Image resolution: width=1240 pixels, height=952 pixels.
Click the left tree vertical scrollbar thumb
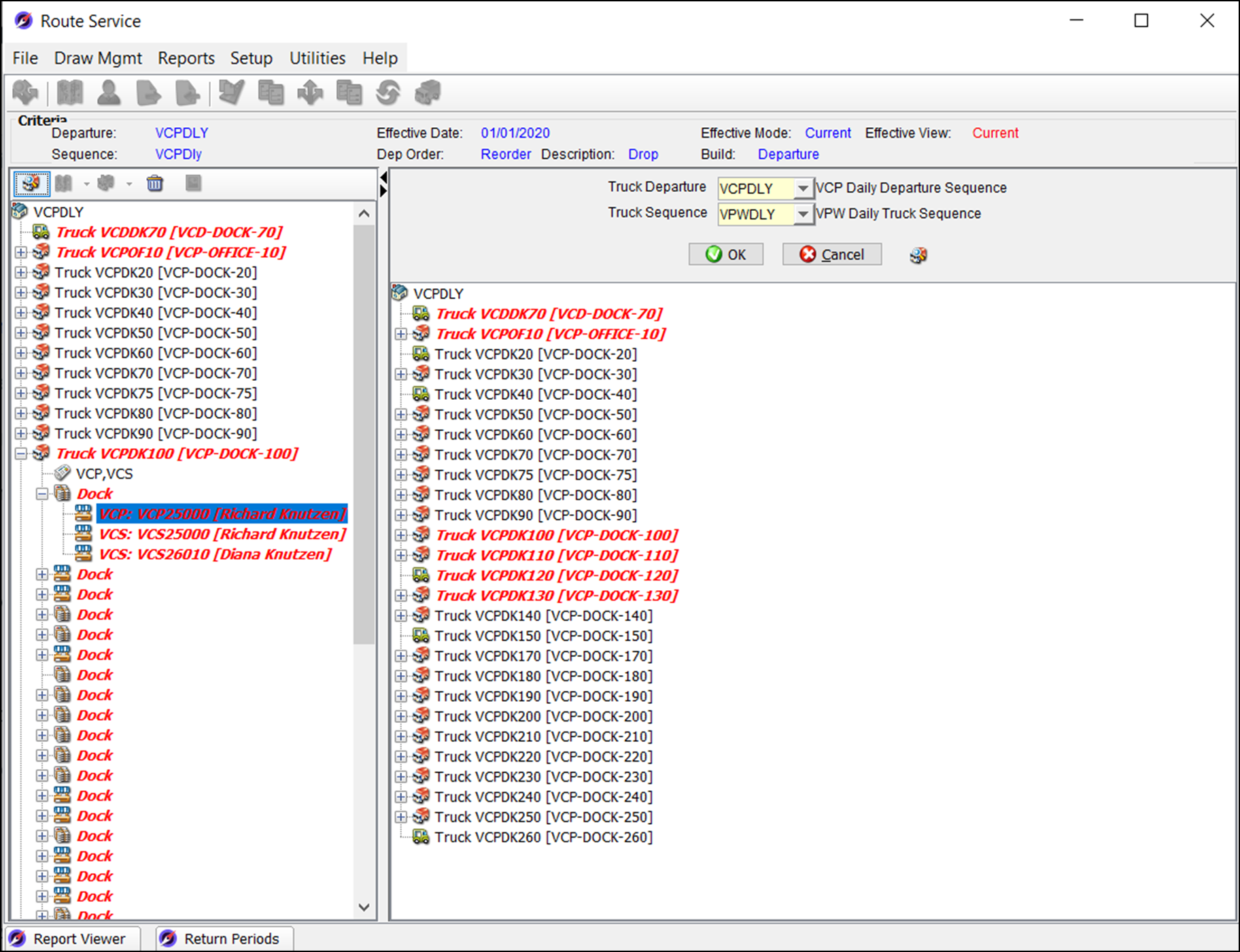tap(364, 435)
